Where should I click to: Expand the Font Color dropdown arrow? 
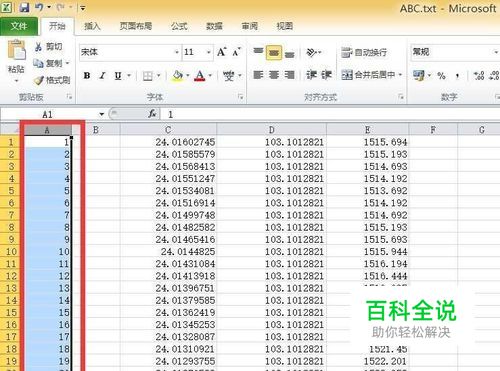point(210,76)
